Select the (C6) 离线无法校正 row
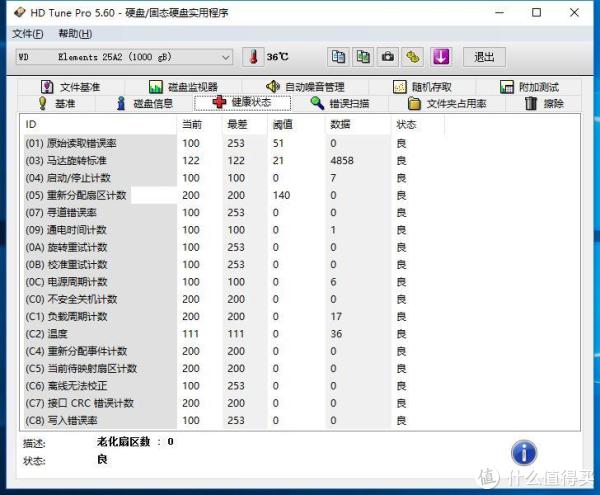The height and width of the screenshot is (495, 600). tap(234, 386)
